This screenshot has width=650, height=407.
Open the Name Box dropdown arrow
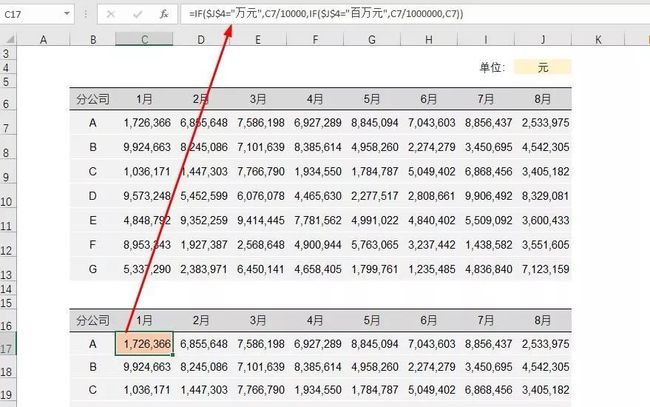[x=67, y=14]
